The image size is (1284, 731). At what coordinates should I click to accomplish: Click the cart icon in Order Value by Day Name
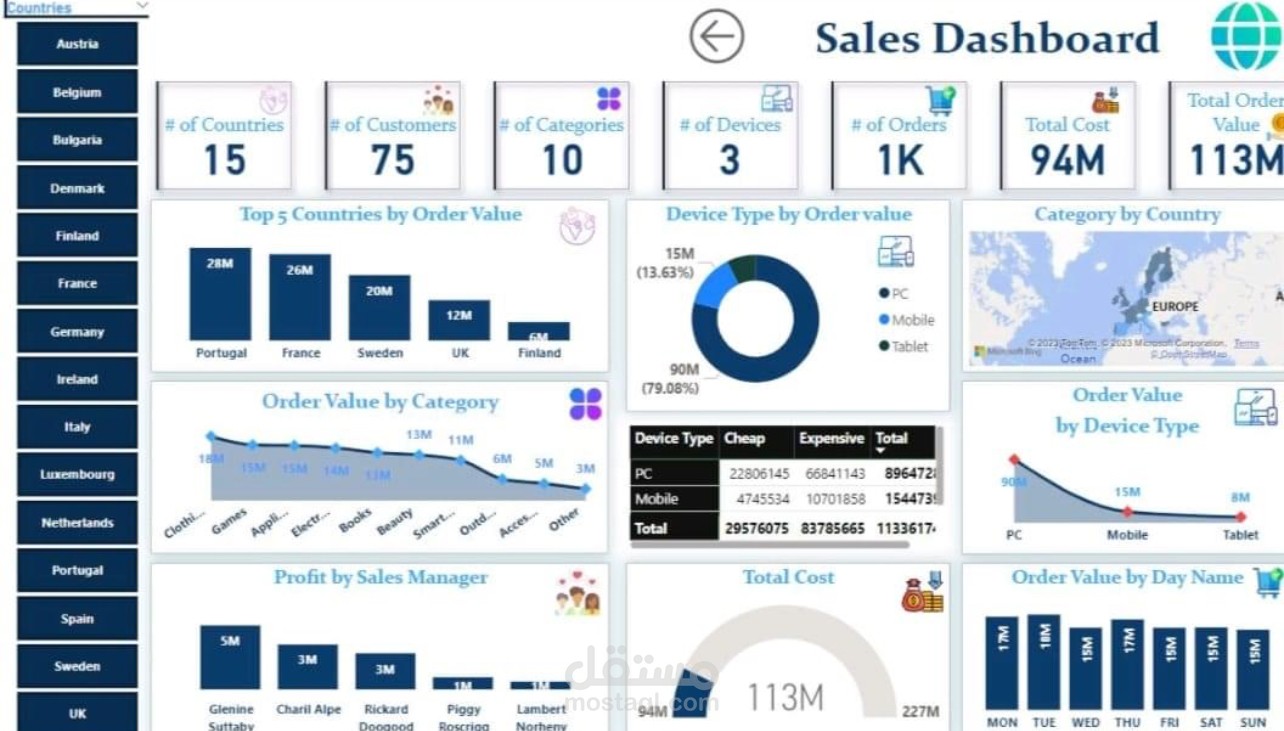click(1268, 581)
